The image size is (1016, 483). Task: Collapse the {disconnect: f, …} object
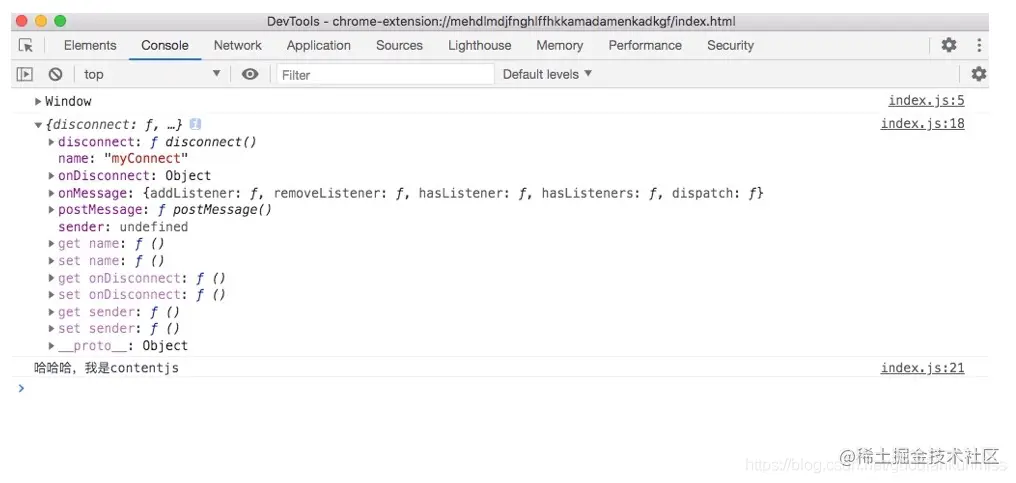[38, 124]
